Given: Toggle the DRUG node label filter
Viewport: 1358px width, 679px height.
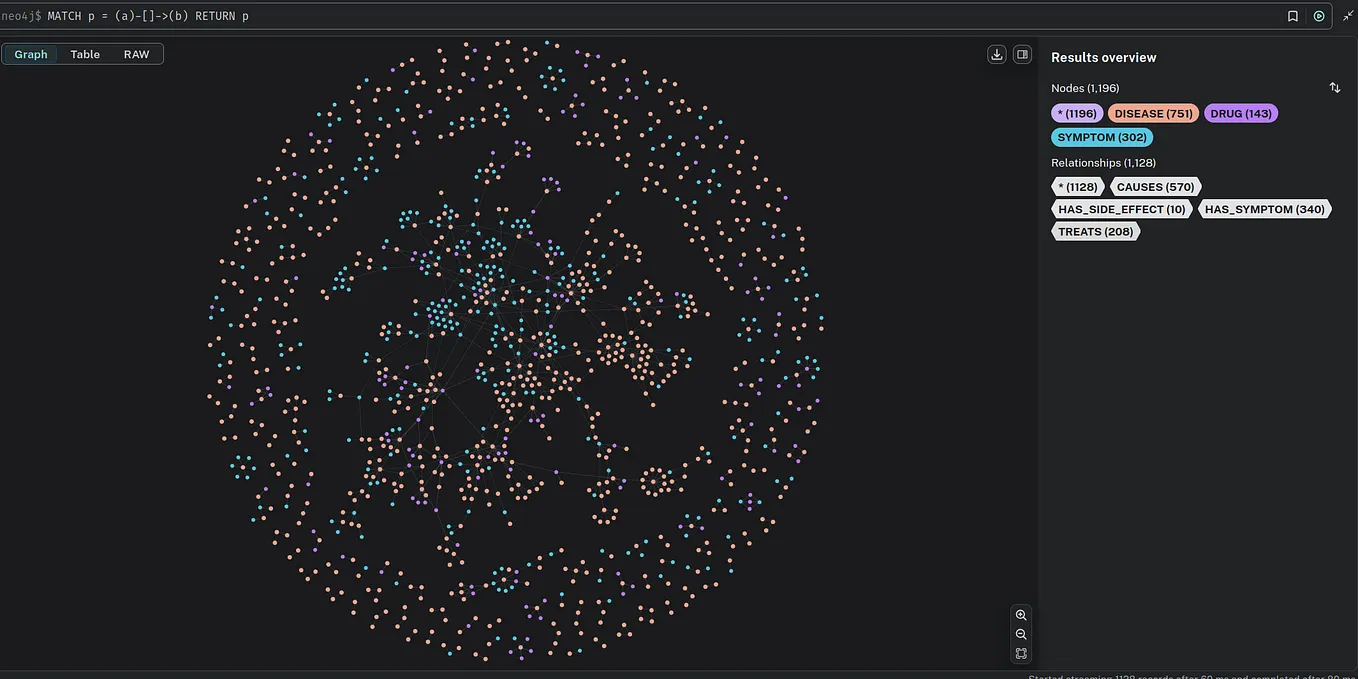Looking at the screenshot, I should tap(1240, 112).
